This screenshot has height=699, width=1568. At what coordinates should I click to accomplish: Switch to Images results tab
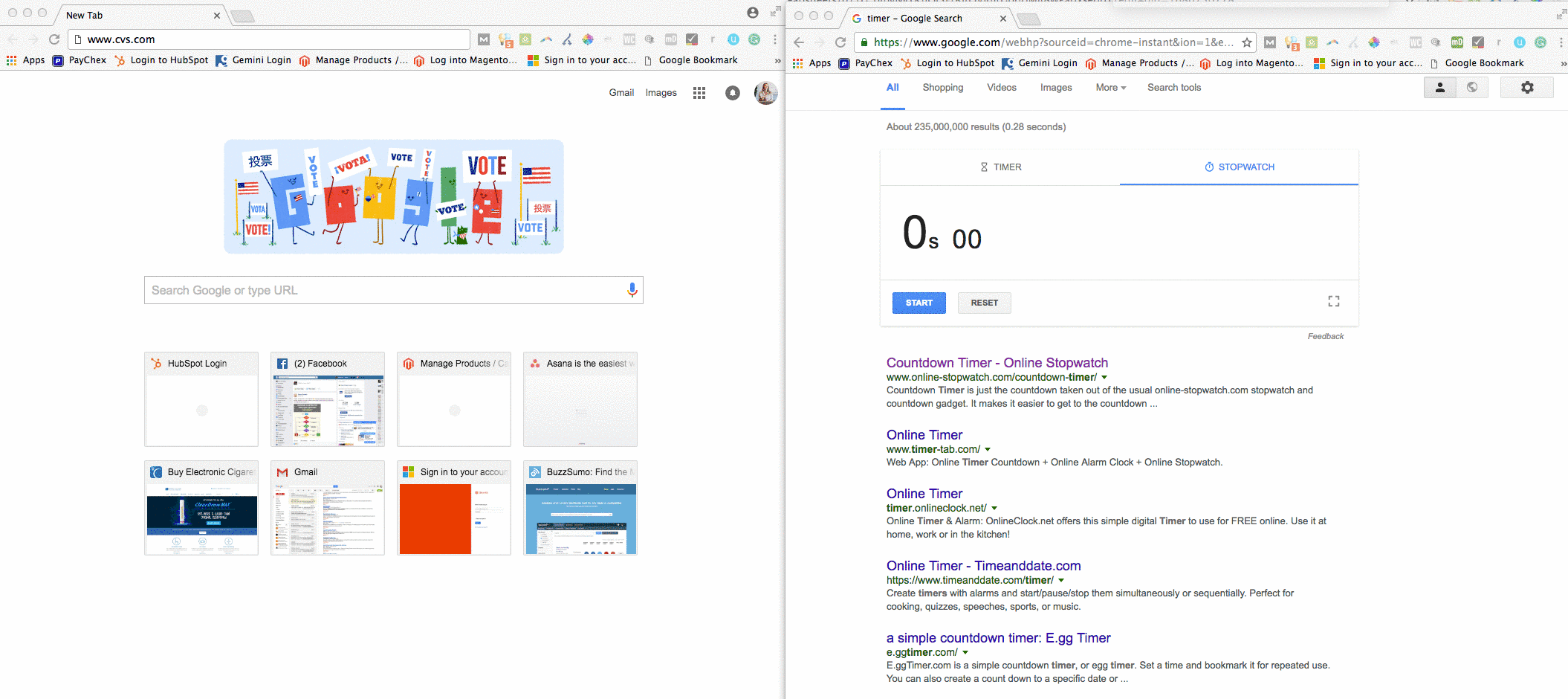click(x=1056, y=88)
